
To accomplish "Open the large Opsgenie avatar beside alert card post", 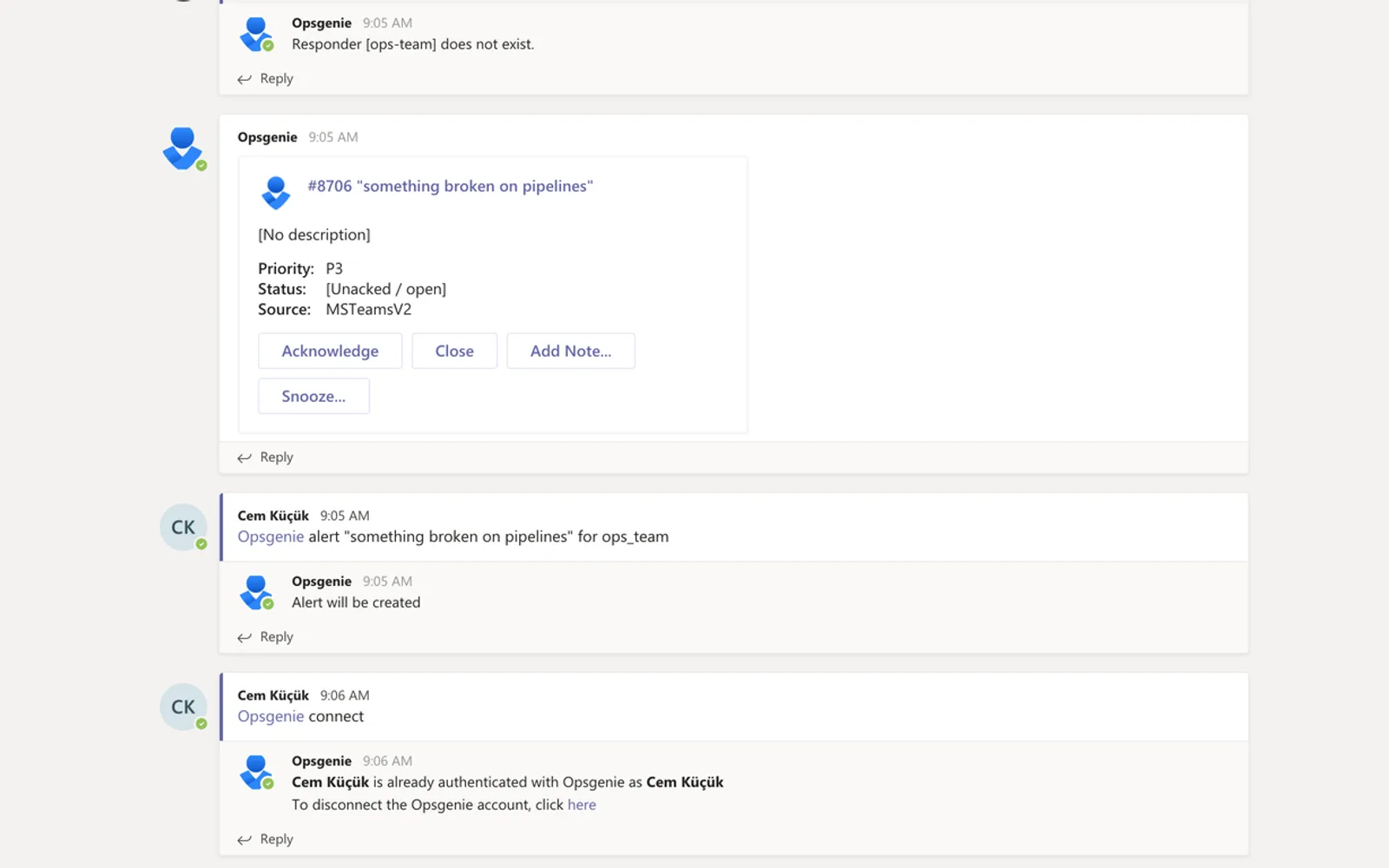I will coord(183,148).
